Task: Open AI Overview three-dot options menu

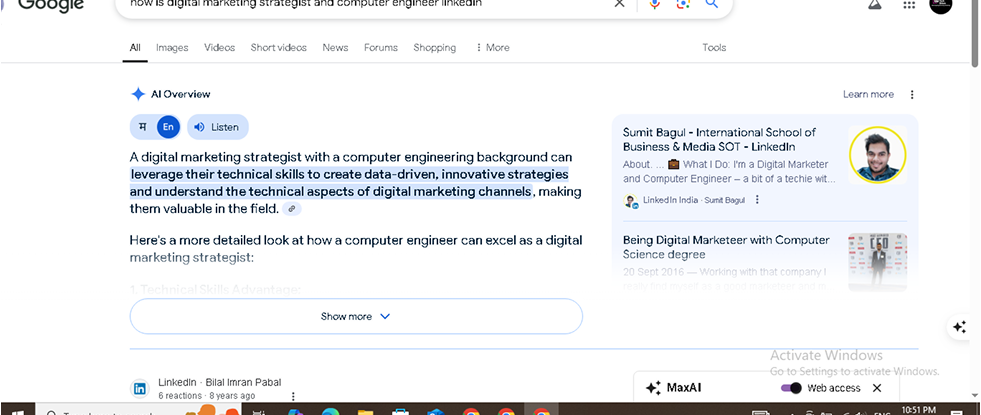Action: tap(912, 95)
